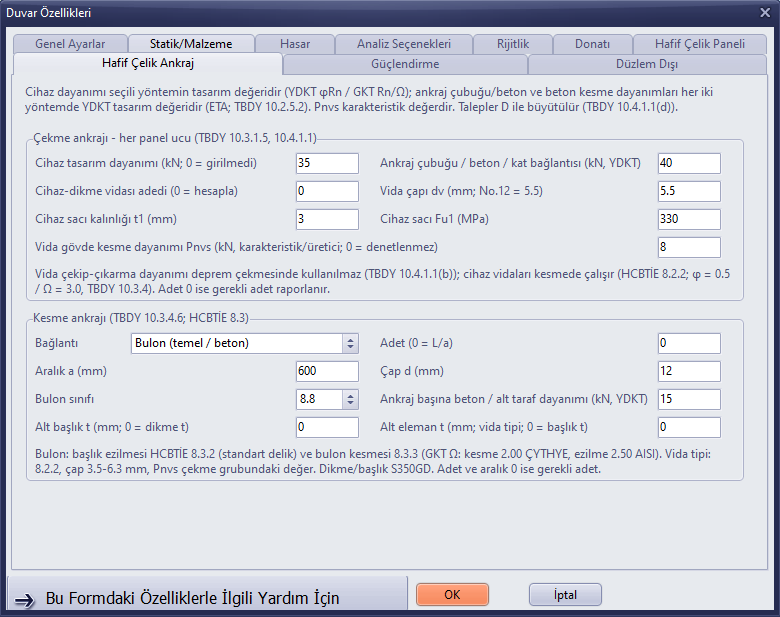Click the Alt başlık t (mm) field
This screenshot has height=617, width=780.
(x=327, y=427)
